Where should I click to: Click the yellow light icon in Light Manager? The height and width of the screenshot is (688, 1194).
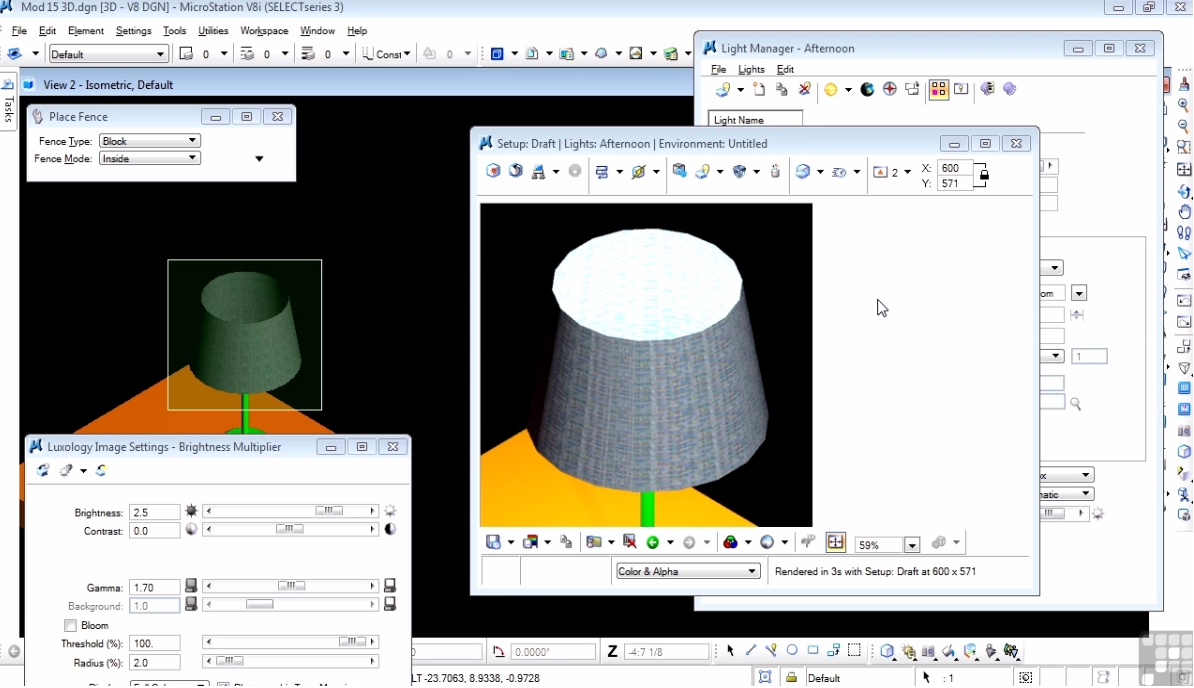point(830,90)
